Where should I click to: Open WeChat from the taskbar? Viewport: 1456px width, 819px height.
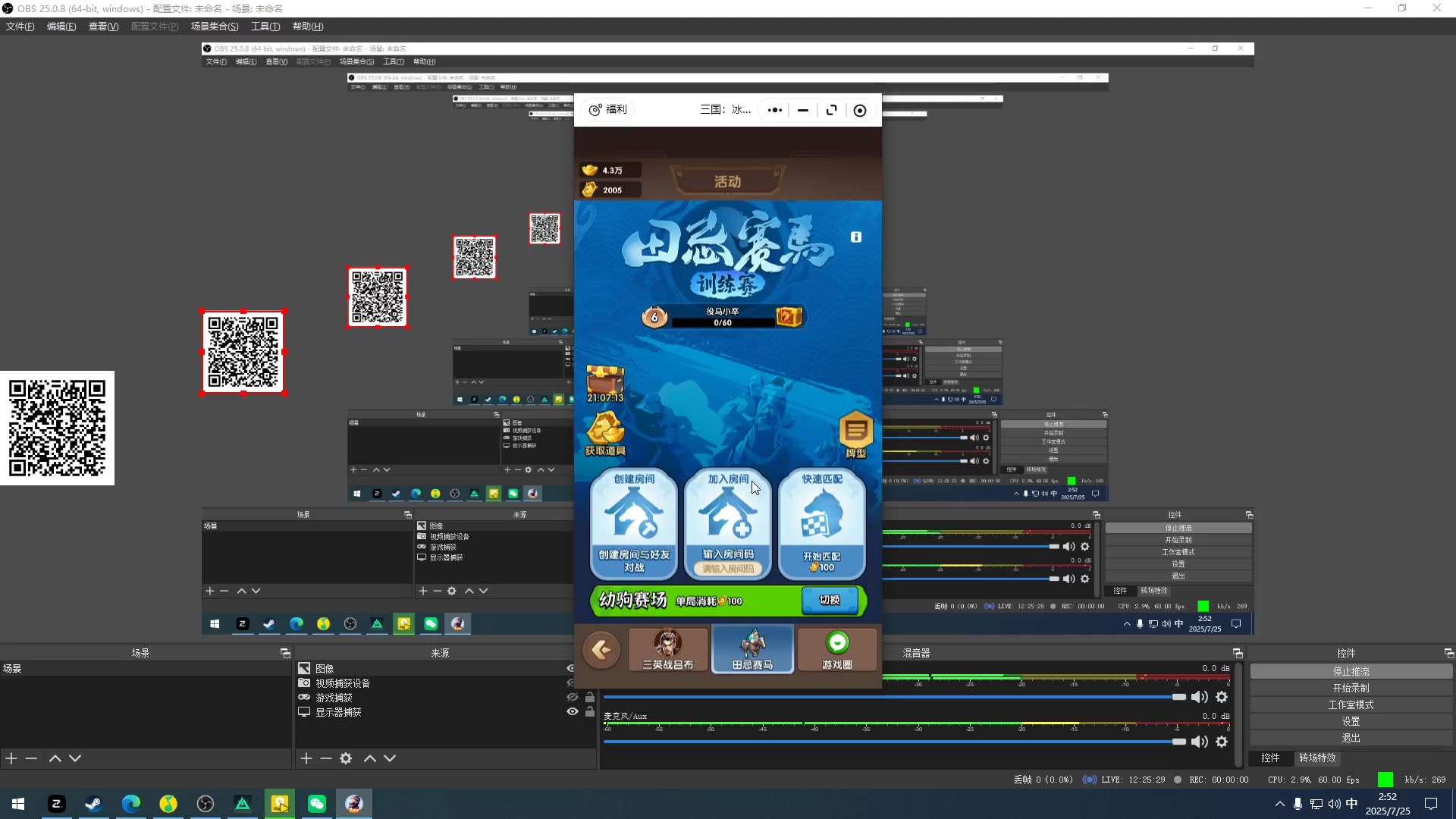tap(317, 804)
